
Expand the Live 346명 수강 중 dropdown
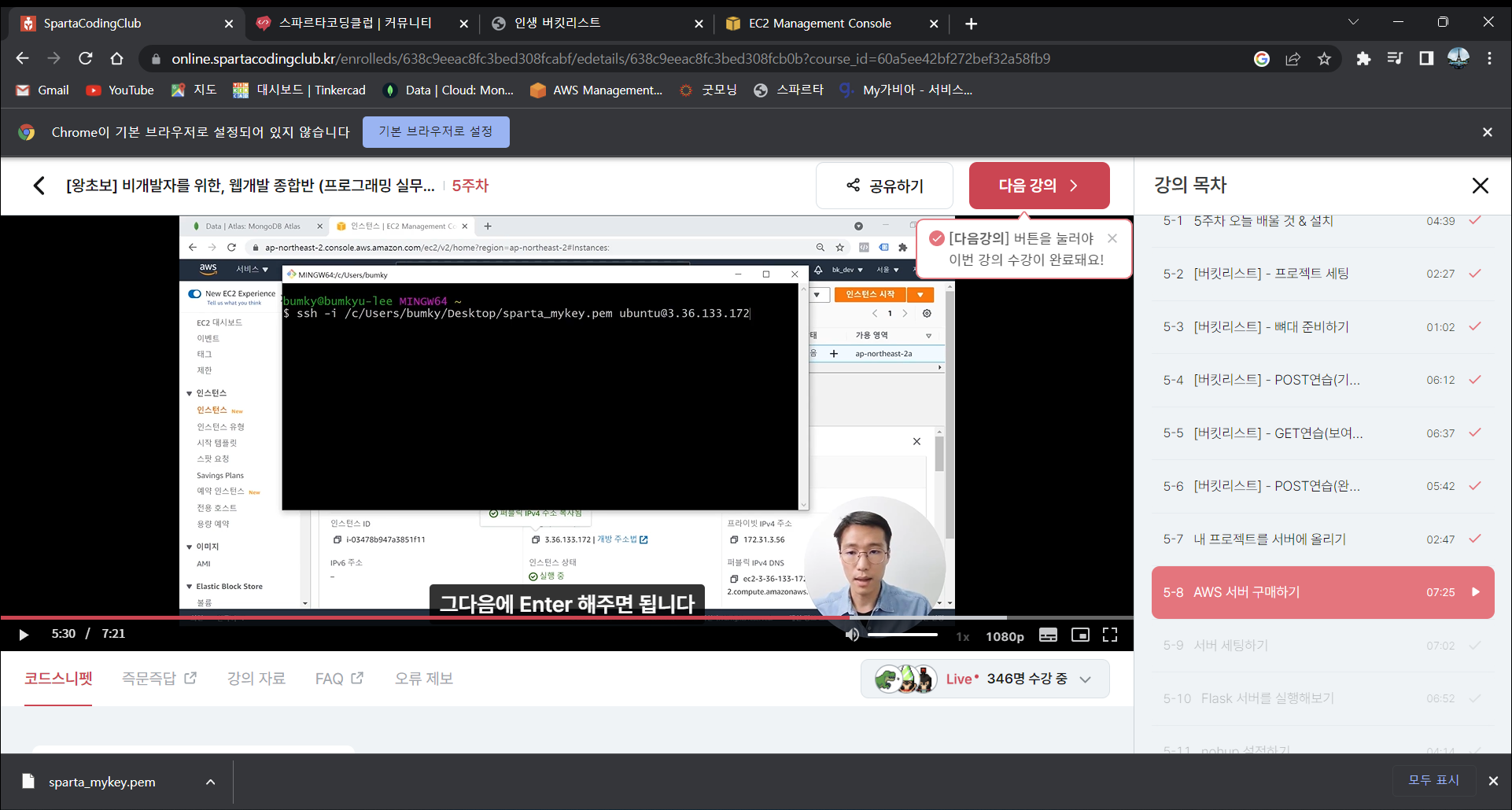click(985, 679)
